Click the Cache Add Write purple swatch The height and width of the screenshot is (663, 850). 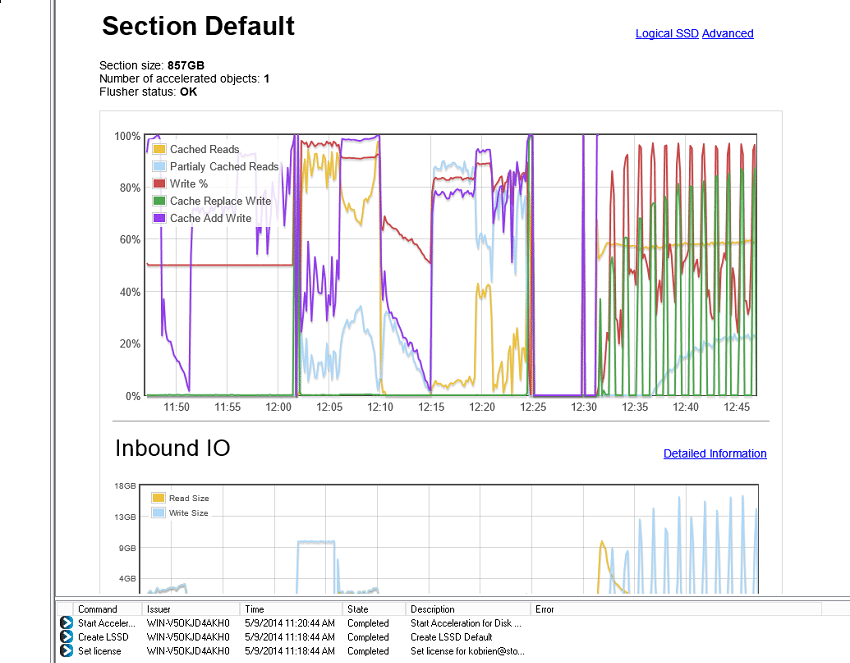pyautogui.click(x=159, y=218)
